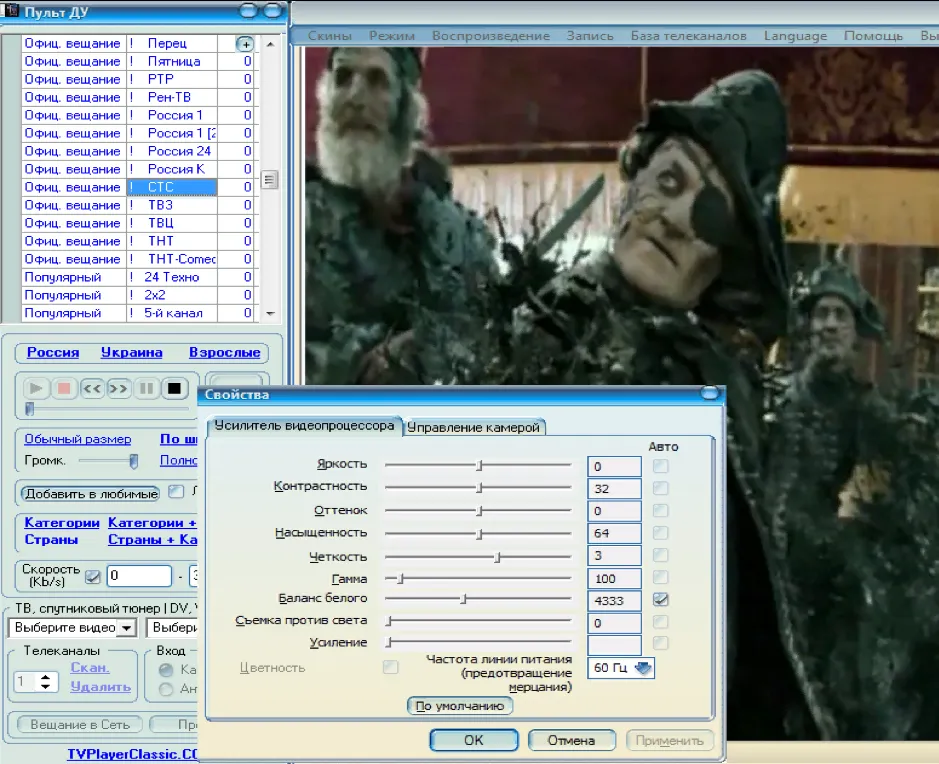Click the Категории link
The width and height of the screenshot is (939, 764).
(62, 523)
